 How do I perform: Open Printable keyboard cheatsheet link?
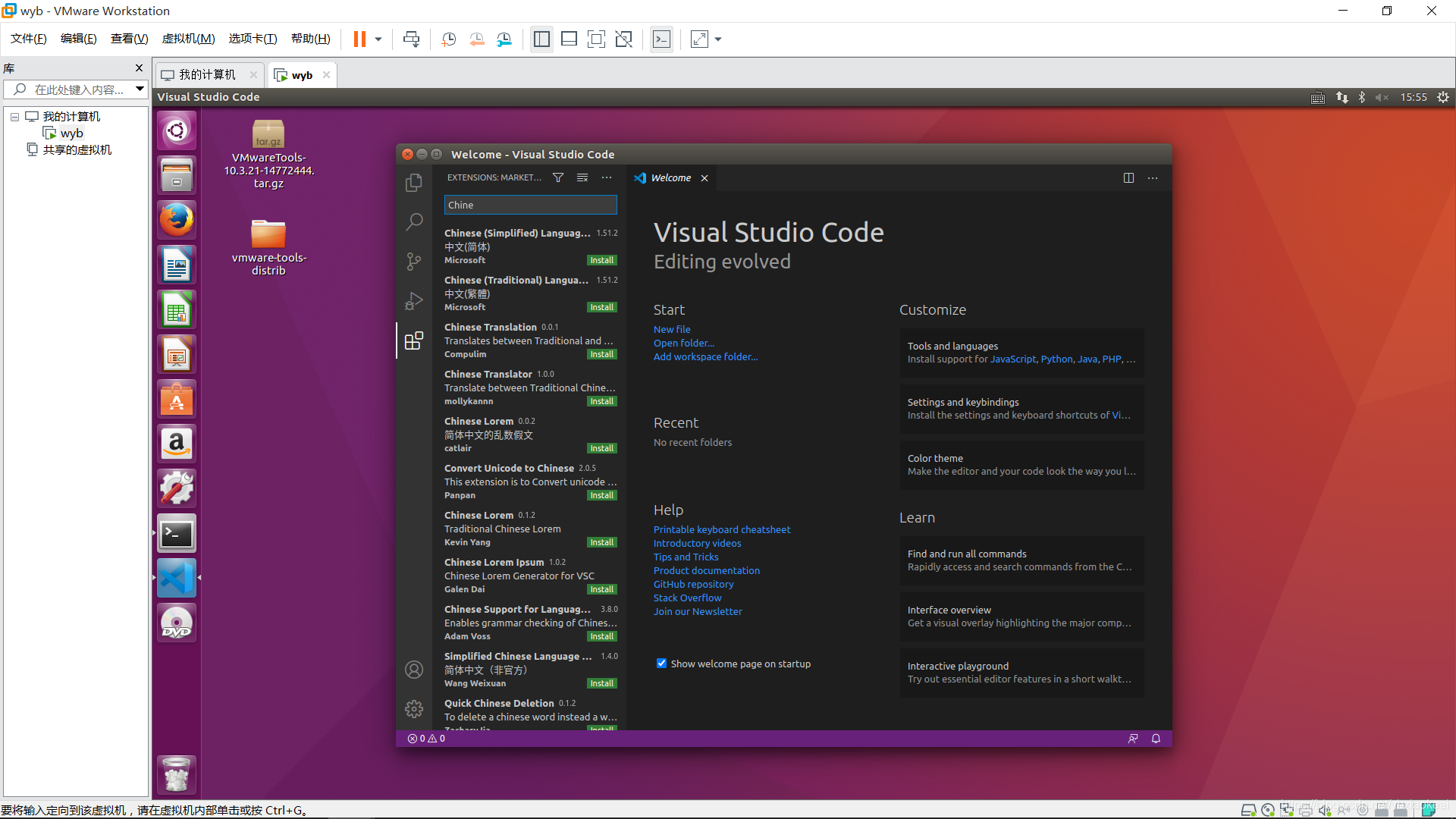(722, 529)
